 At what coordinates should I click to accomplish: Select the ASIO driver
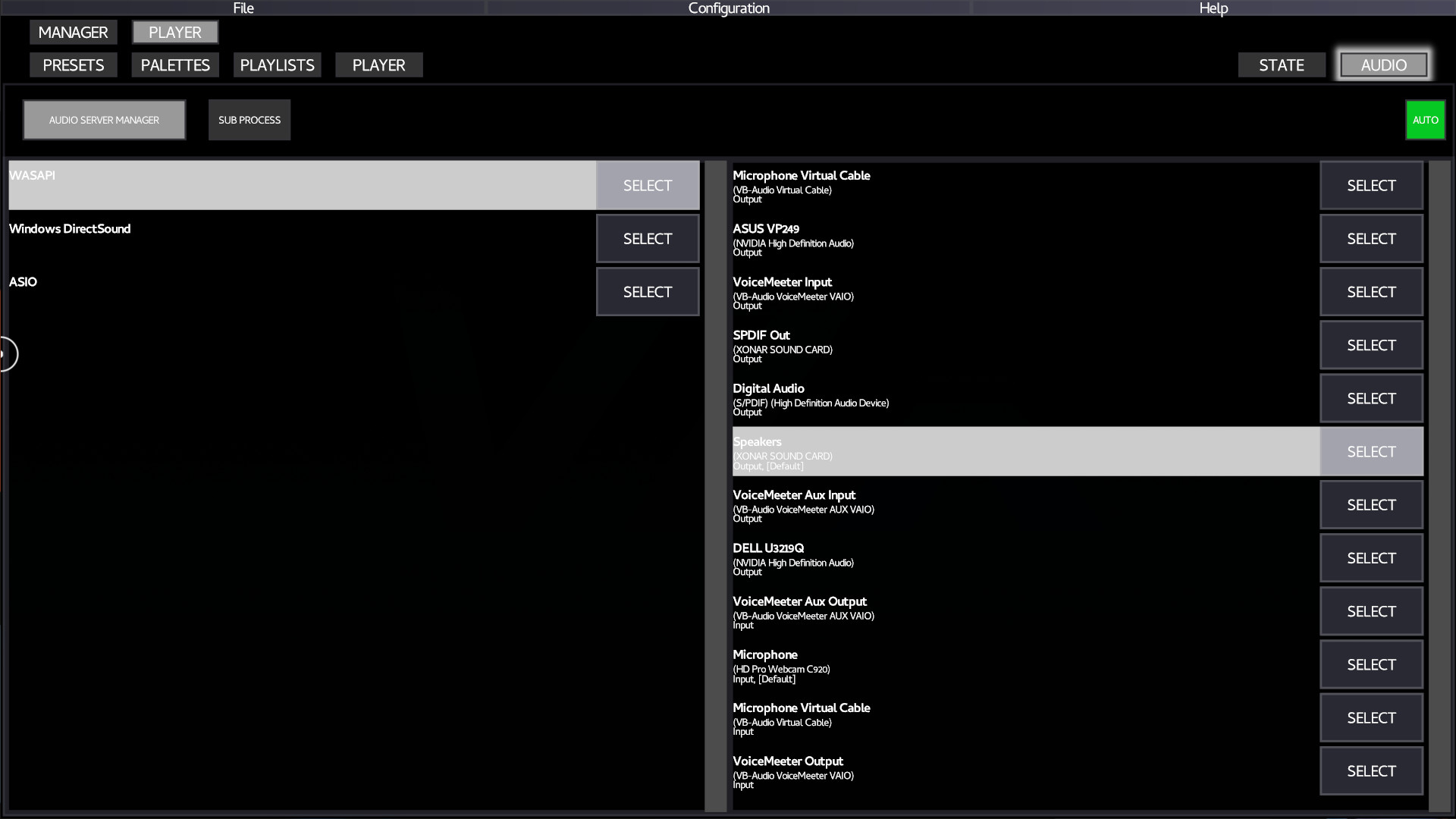pos(647,291)
